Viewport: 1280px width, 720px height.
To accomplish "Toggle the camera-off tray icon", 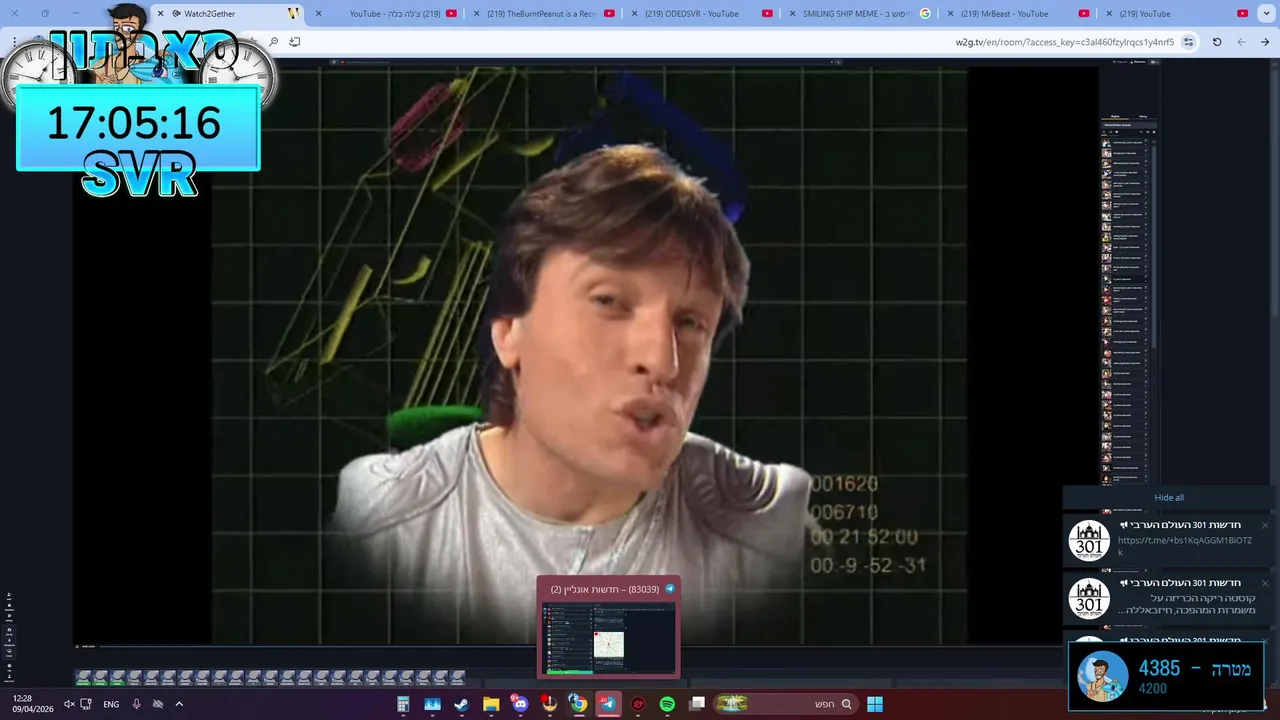I will coord(158,704).
